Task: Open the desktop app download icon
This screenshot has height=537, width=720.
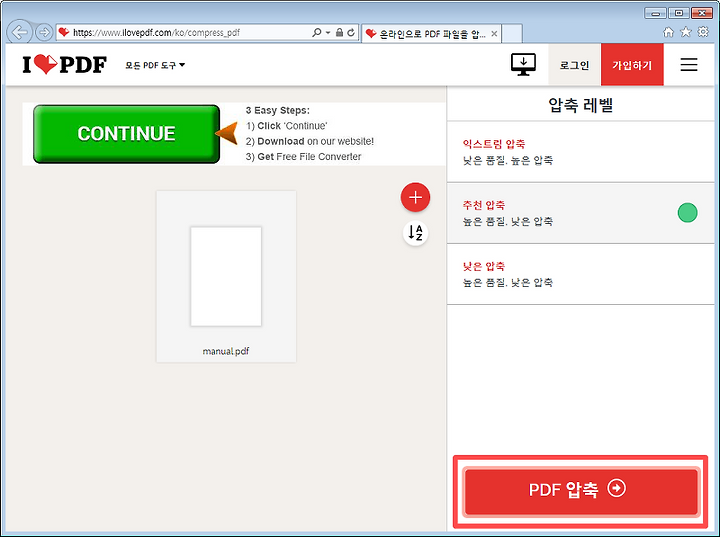Action: [x=523, y=64]
